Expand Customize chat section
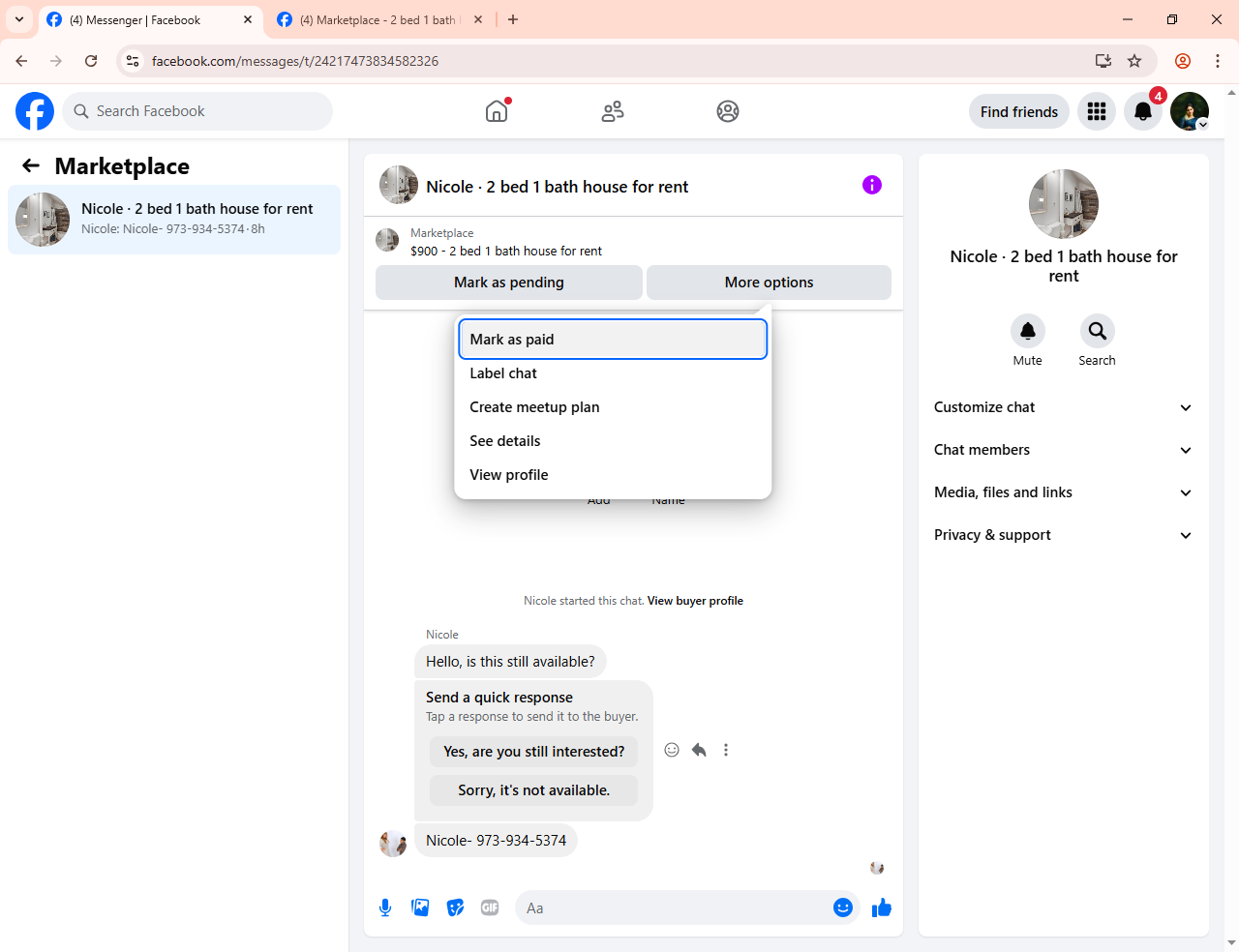This screenshot has width=1239, height=952. point(1063,407)
